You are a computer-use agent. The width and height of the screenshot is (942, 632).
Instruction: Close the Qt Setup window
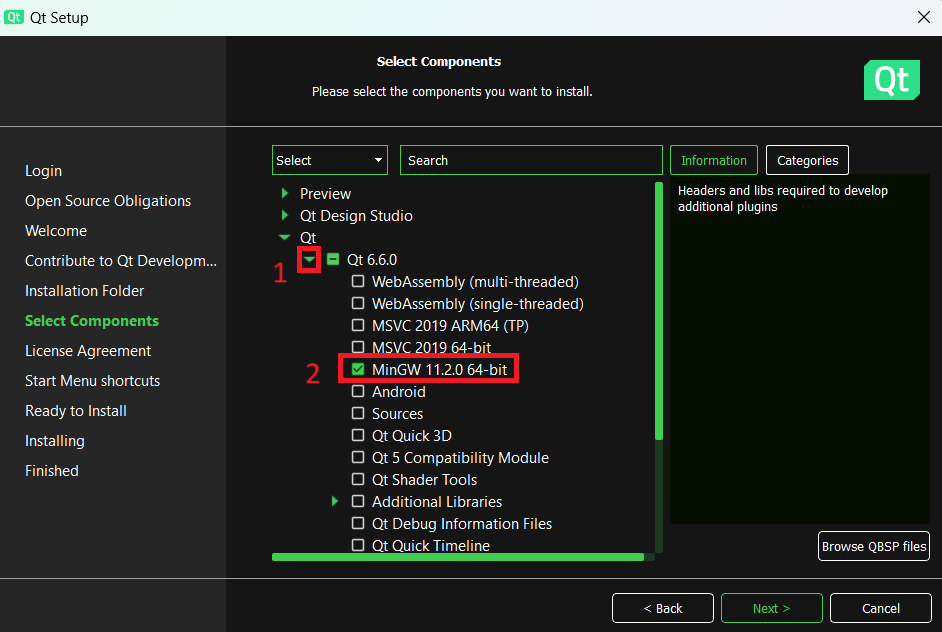coord(923,17)
